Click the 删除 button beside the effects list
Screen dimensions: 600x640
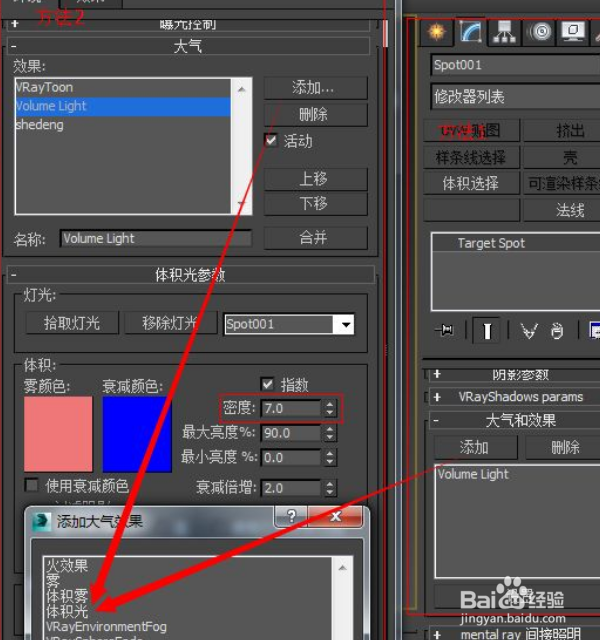[316, 115]
